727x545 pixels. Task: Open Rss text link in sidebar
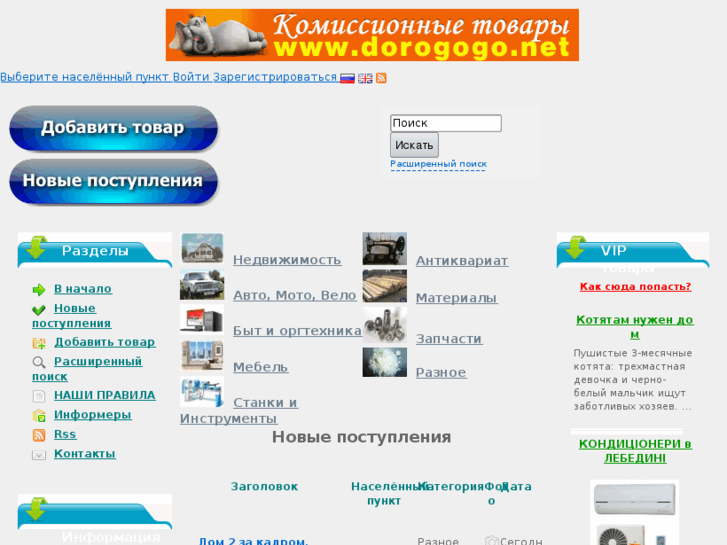click(x=65, y=434)
